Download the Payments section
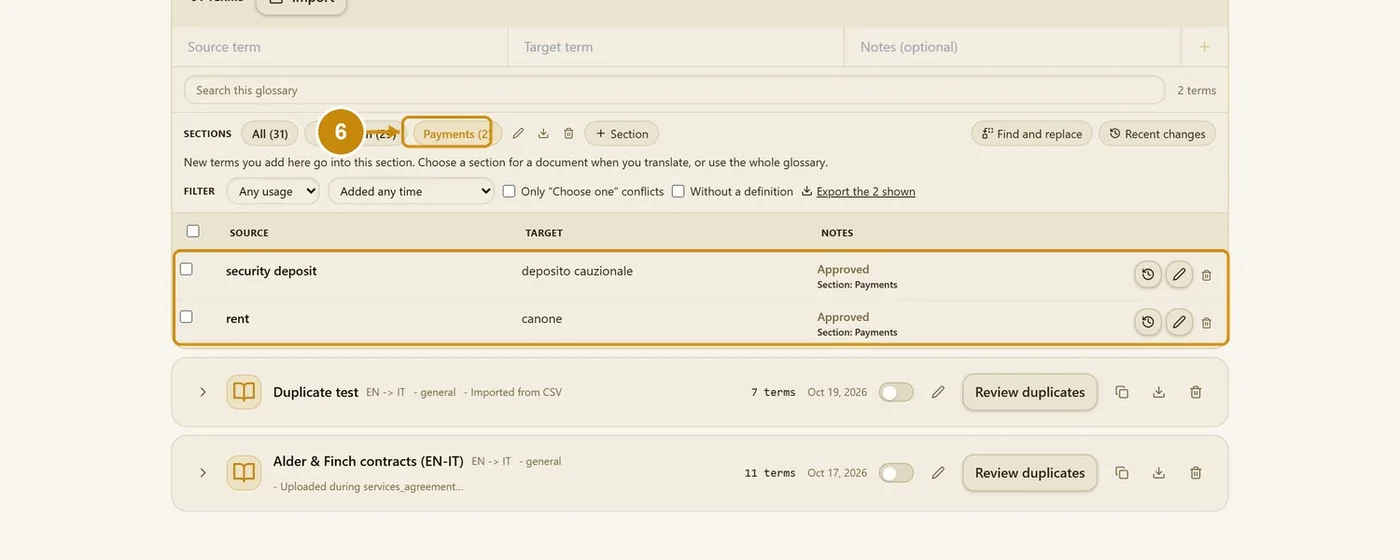The height and width of the screenshot is (560, 1400). (543, 134)
